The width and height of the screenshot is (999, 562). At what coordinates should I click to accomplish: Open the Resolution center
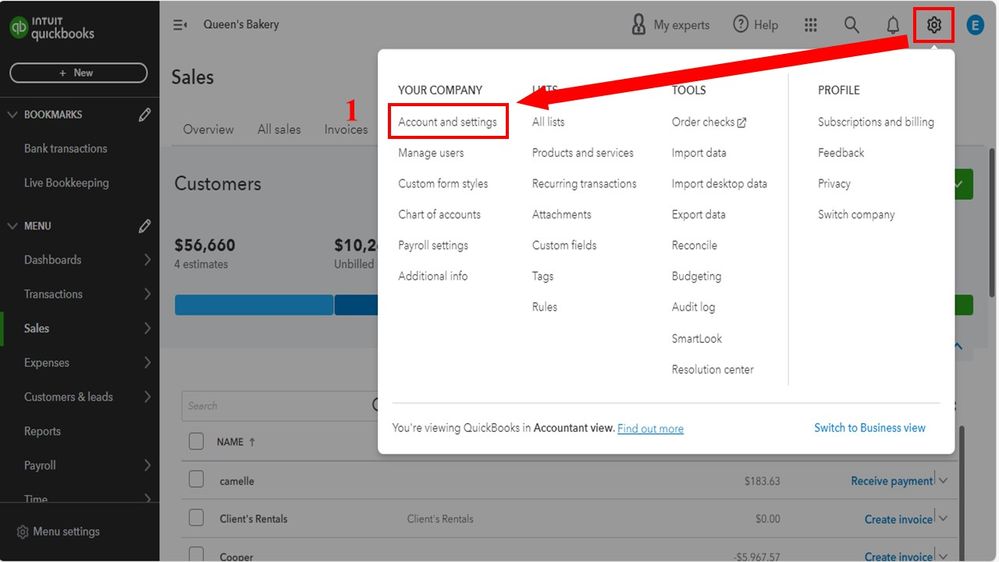pos(712,370)
